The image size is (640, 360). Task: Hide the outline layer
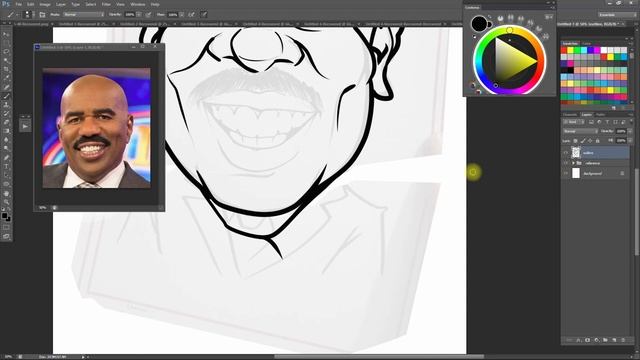coord(566,153)
